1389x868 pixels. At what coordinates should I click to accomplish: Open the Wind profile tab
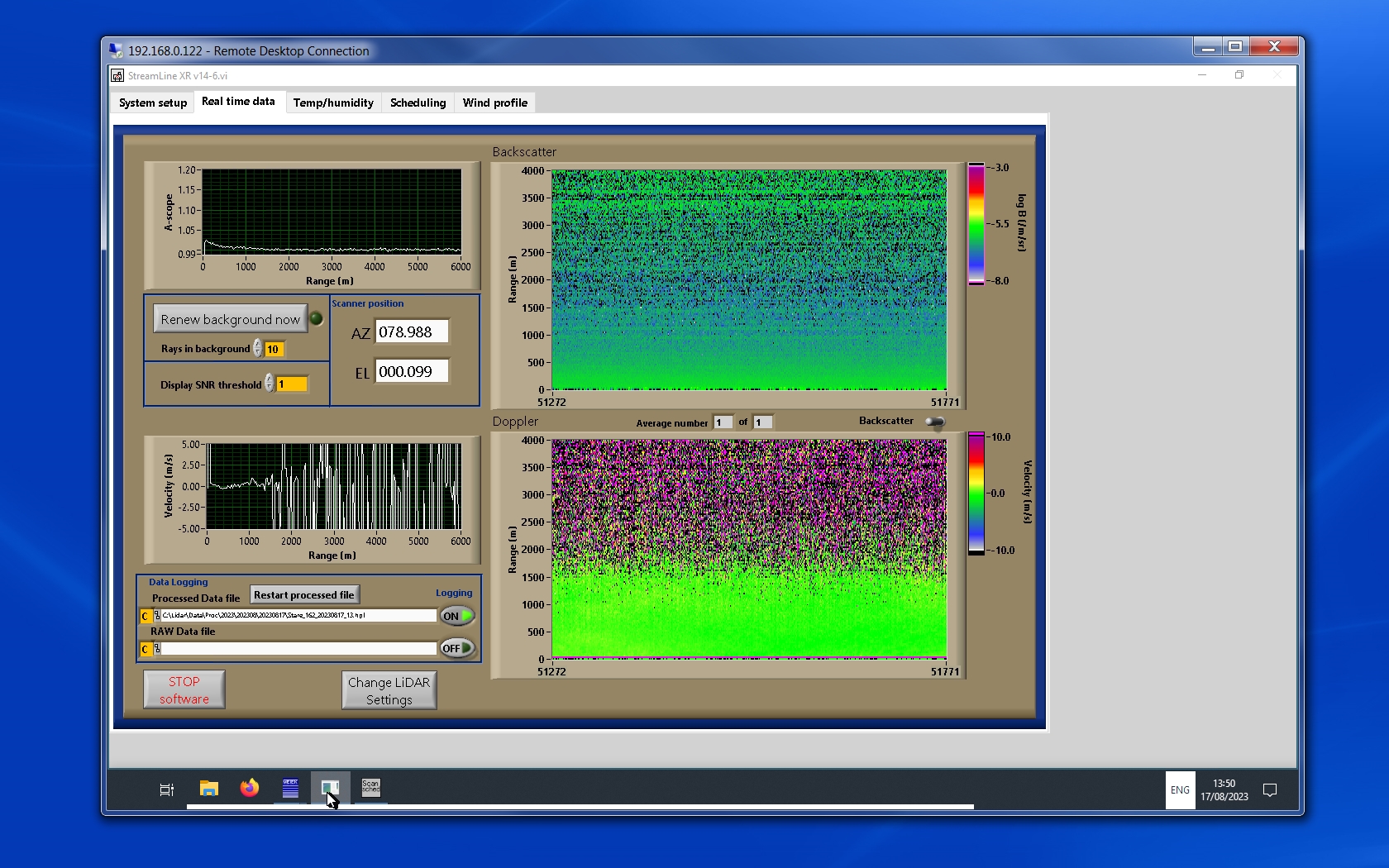pyautogui.click(x=494, y=103)
